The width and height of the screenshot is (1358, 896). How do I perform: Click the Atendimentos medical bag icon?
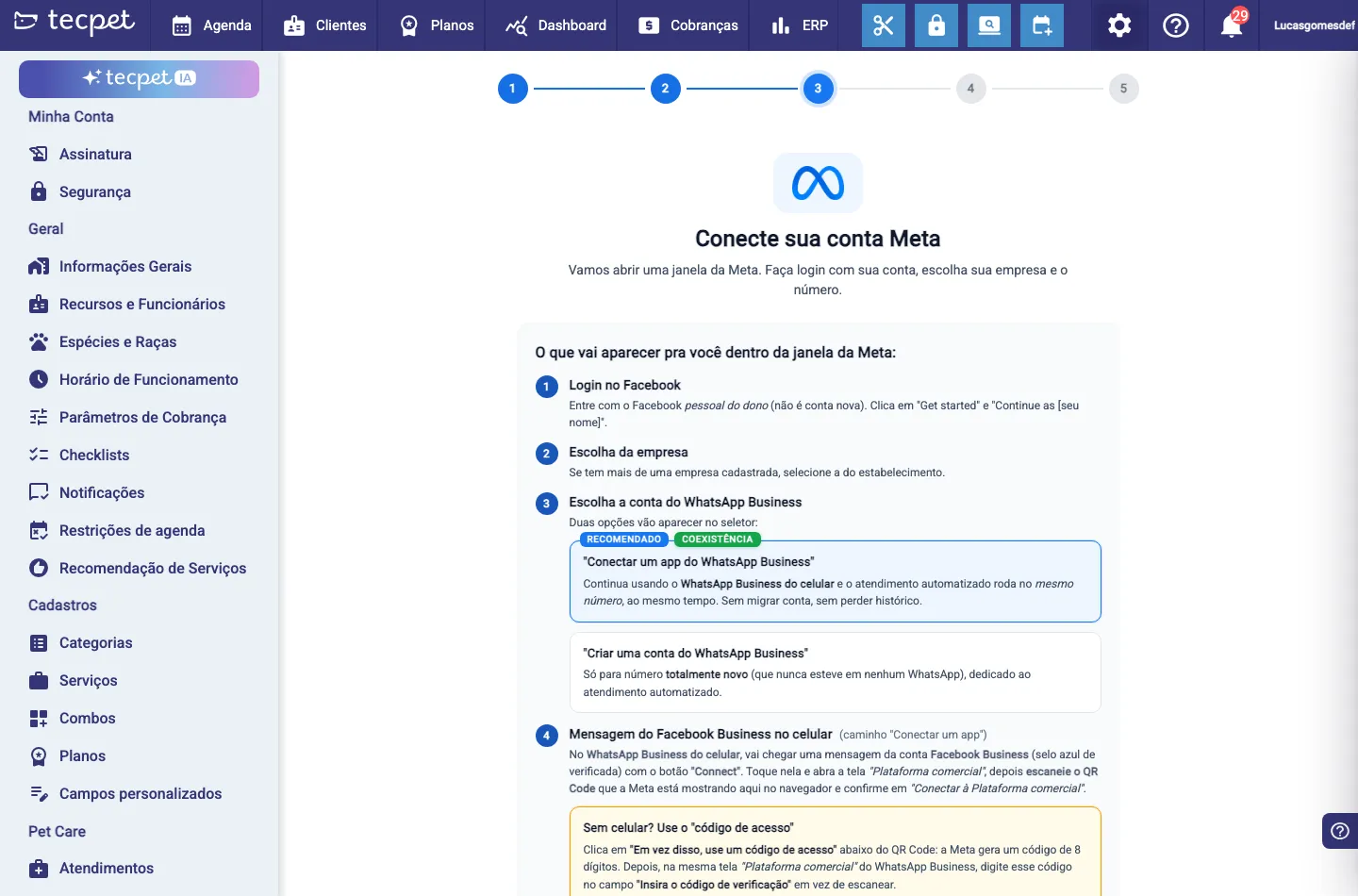(x=39, y=869)
